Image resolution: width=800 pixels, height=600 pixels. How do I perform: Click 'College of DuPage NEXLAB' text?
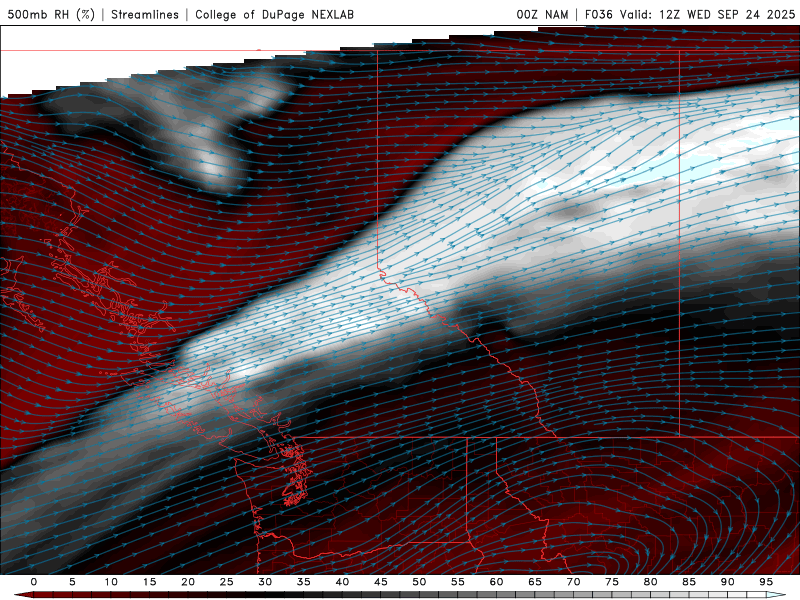click(274, 14)
